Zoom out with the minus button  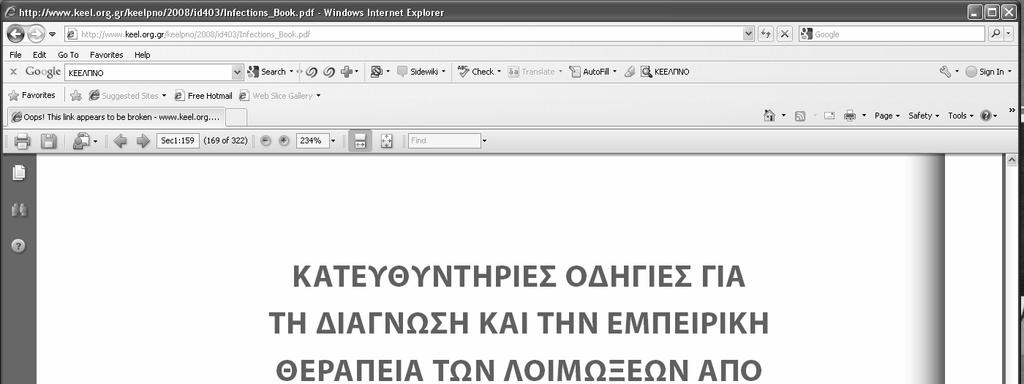pos(265,141)
